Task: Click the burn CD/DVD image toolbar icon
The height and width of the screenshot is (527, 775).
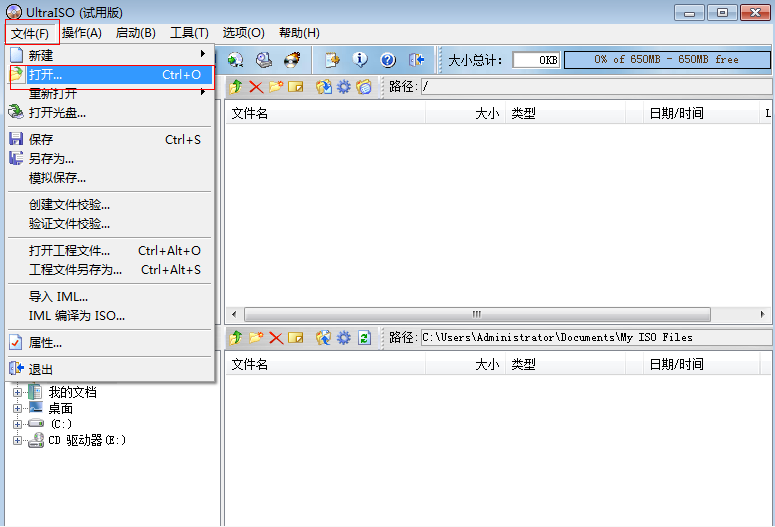Action: point(292,60)
